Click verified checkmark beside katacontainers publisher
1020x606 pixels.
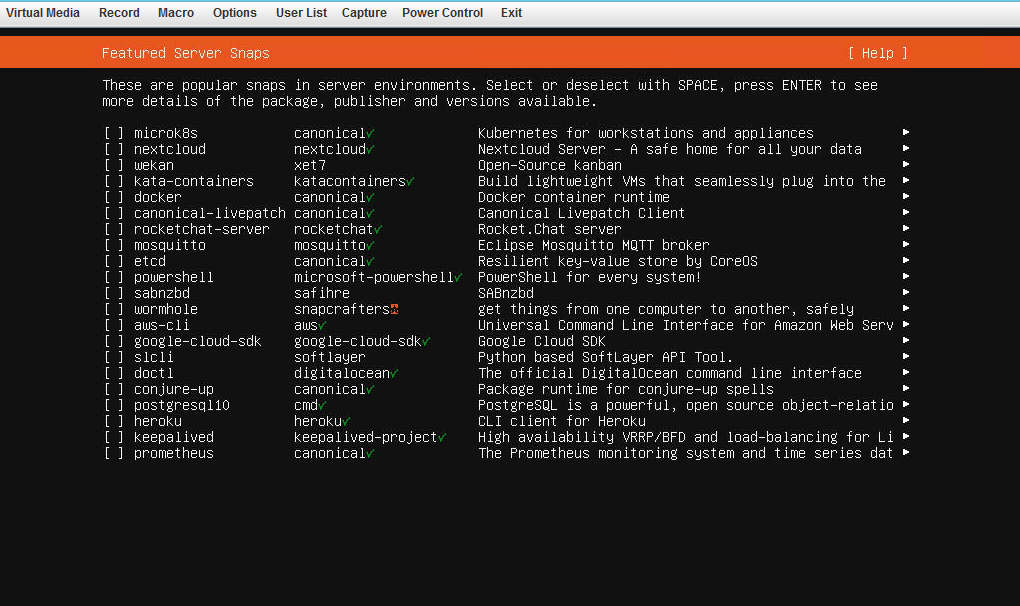410,181
